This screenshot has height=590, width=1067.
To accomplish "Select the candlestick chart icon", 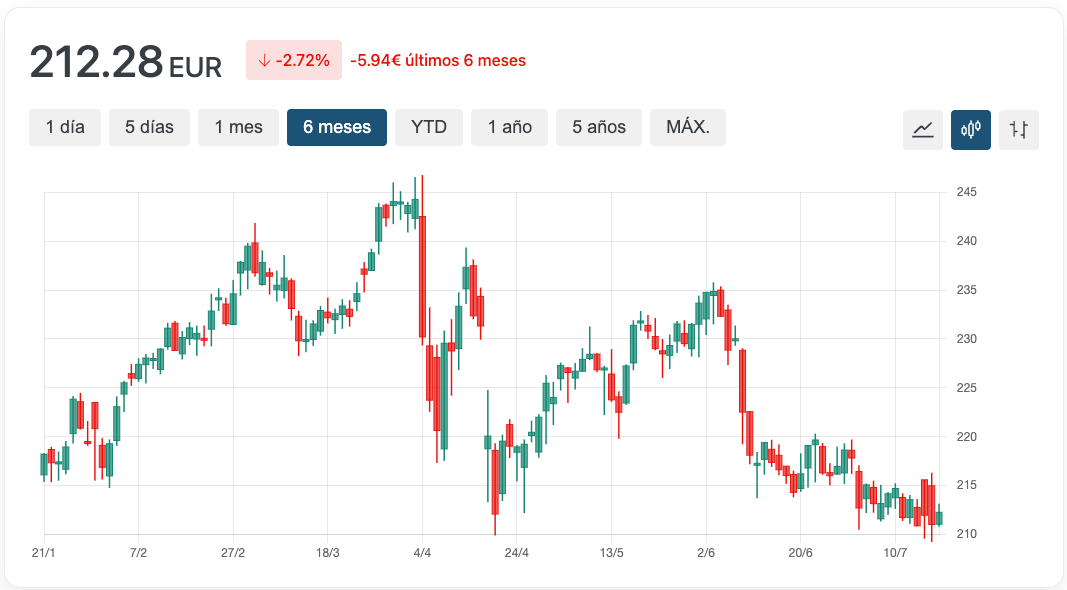I will point(970,129).
